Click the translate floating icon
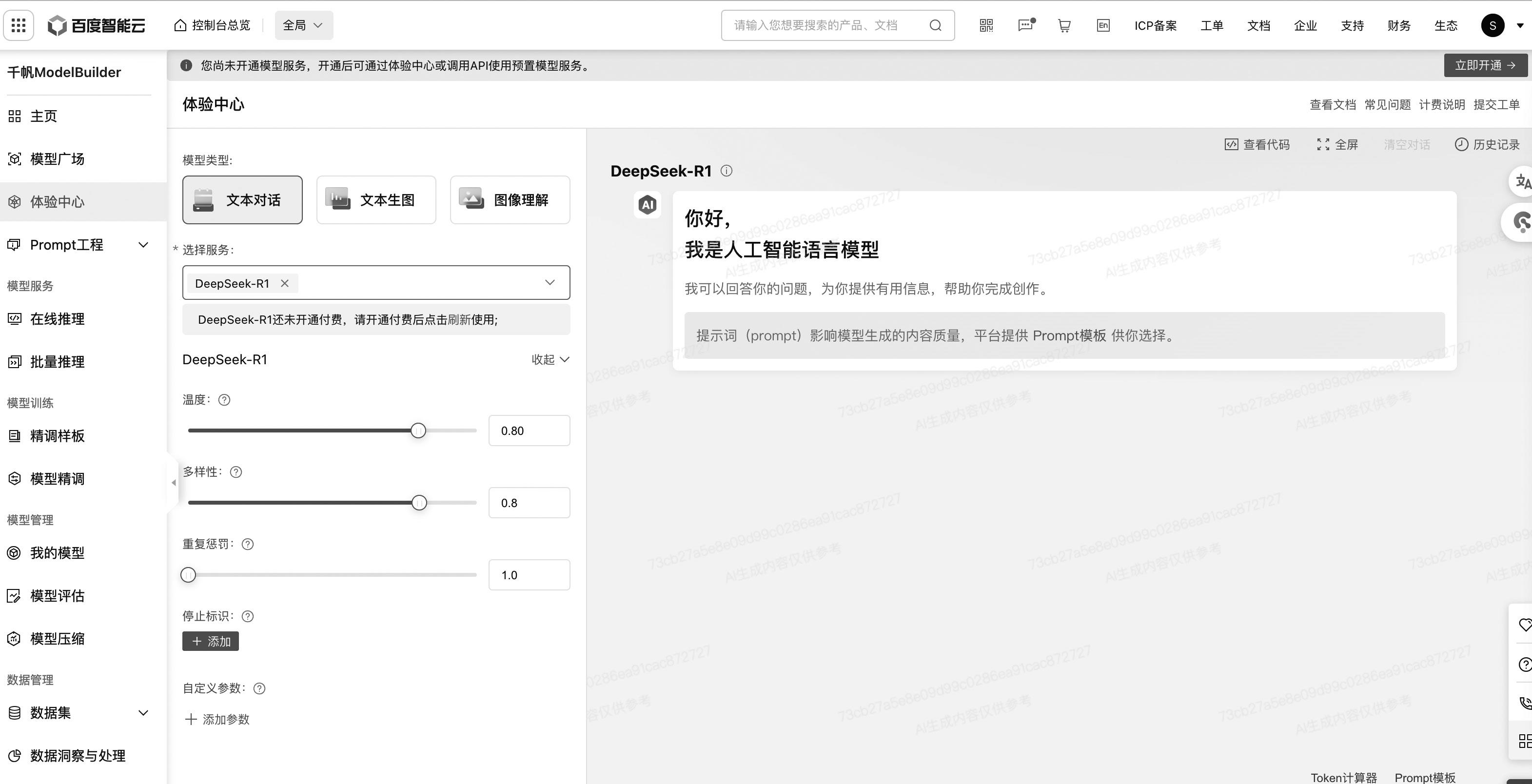 1521,181
